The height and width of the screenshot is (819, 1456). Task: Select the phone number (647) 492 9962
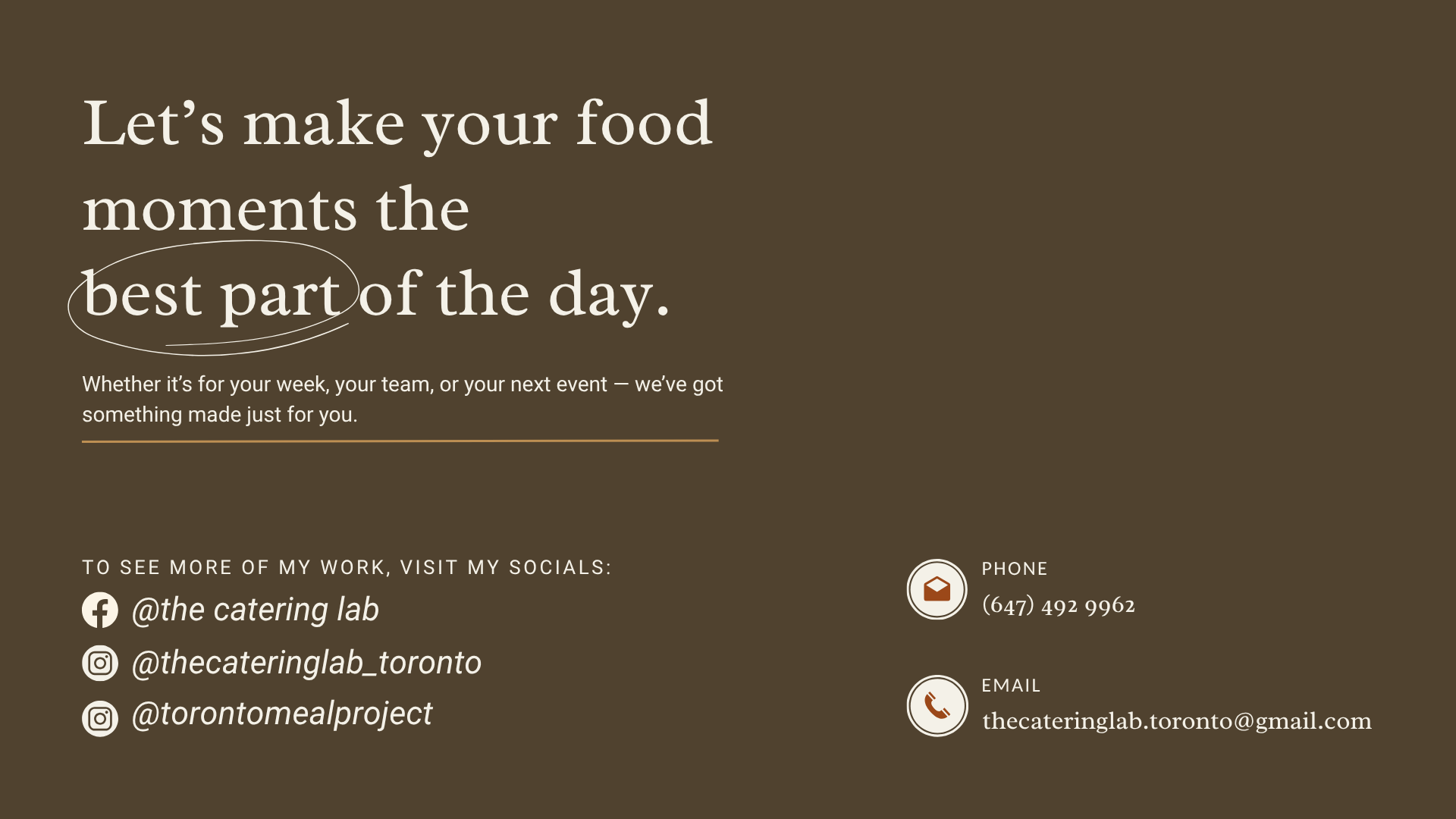(x=1059, y=605)
